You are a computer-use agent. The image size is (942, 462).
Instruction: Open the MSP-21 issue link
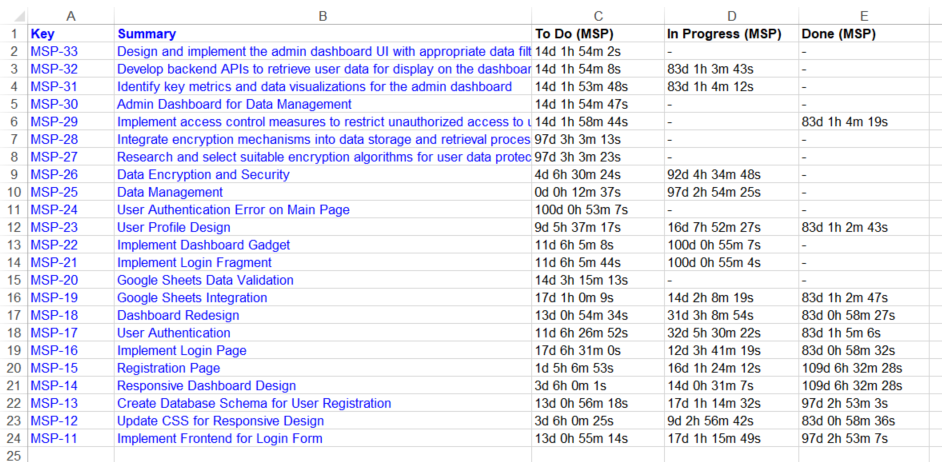pyautogui.click(x=54, y=263)
